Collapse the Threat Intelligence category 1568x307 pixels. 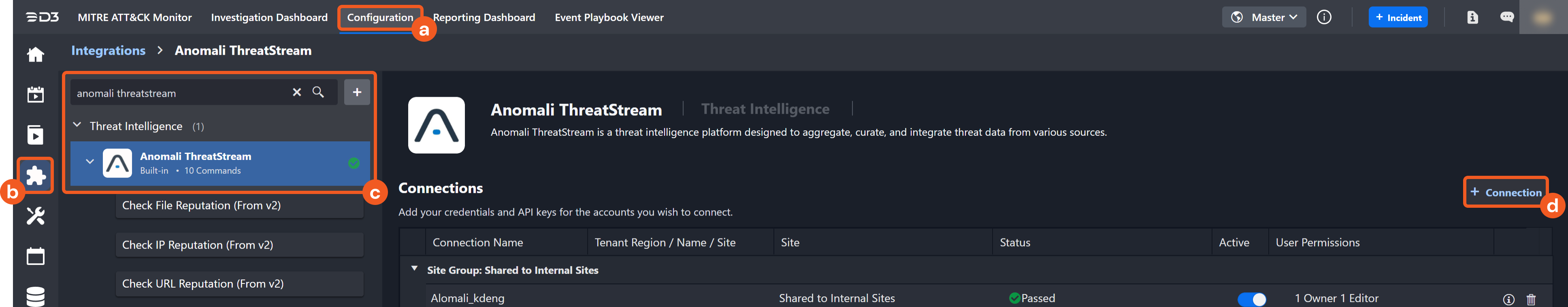click(77, 126)
